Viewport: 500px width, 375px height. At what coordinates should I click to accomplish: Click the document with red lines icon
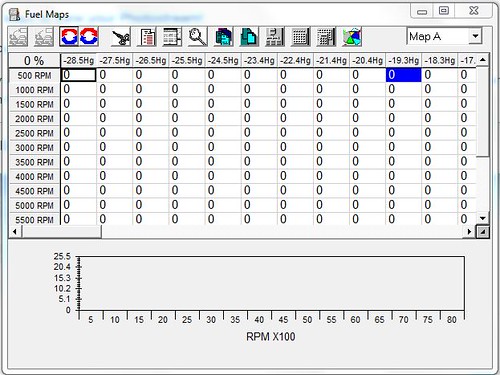tap(147, 37)
